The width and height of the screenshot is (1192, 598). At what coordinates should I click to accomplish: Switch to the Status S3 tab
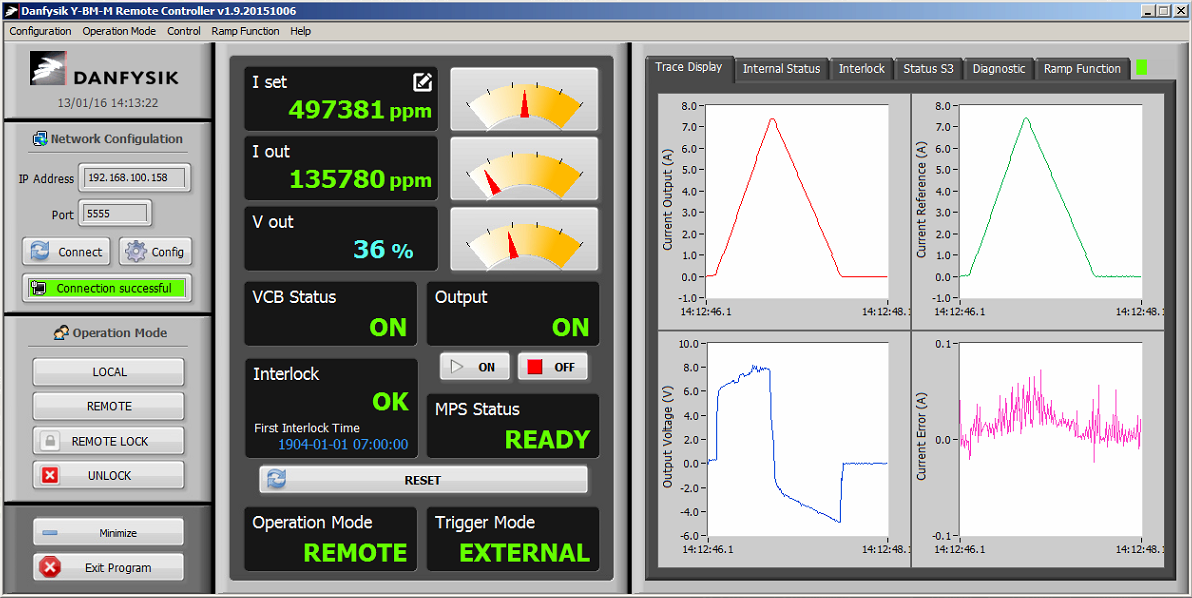928,68
